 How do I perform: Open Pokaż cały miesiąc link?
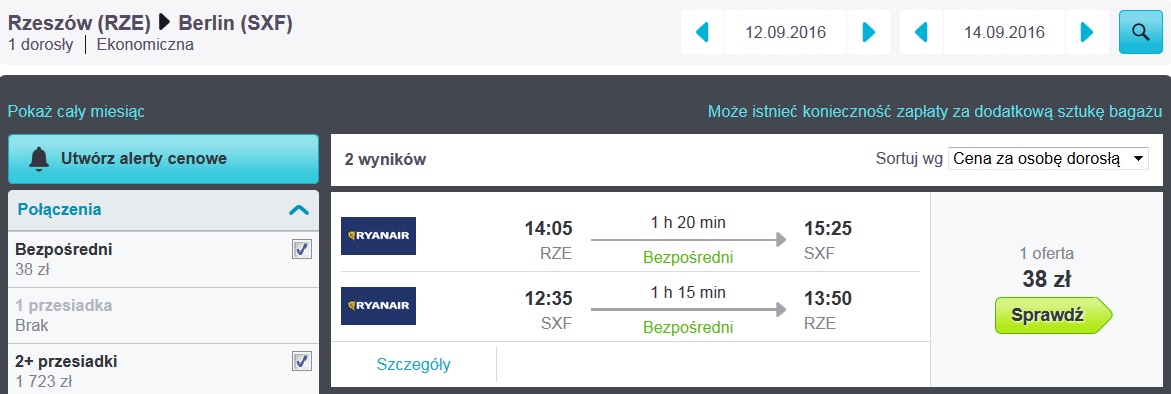pyautogui.click(x=76, y=112)
